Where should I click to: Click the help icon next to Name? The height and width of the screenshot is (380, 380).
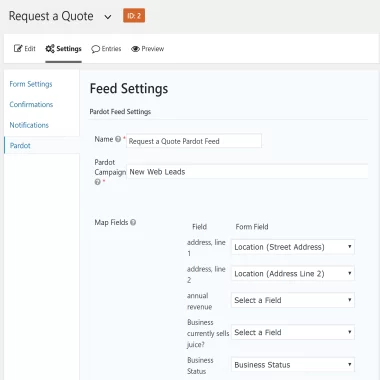(118, 139)
